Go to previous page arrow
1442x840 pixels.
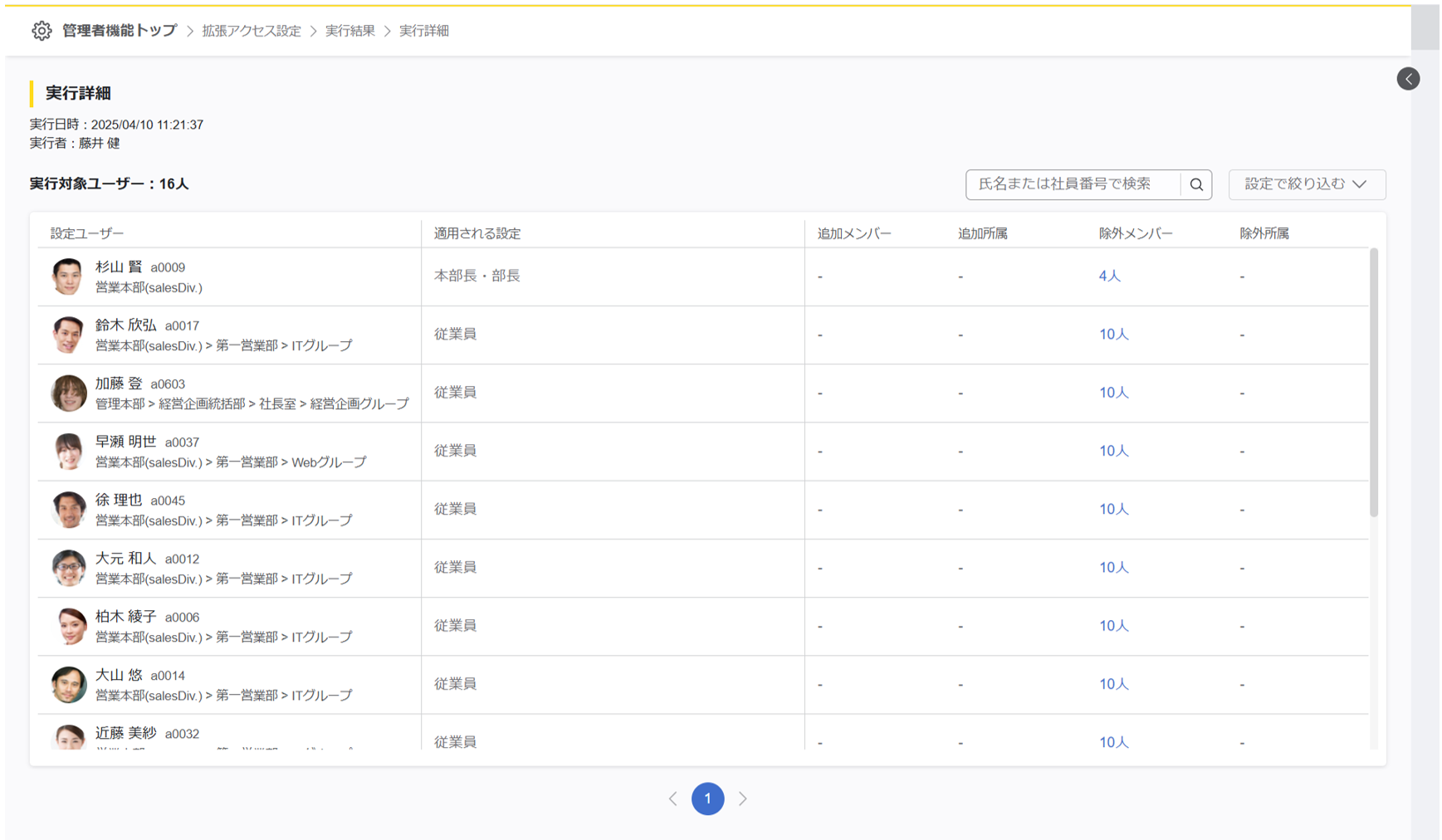click(673, 798)
